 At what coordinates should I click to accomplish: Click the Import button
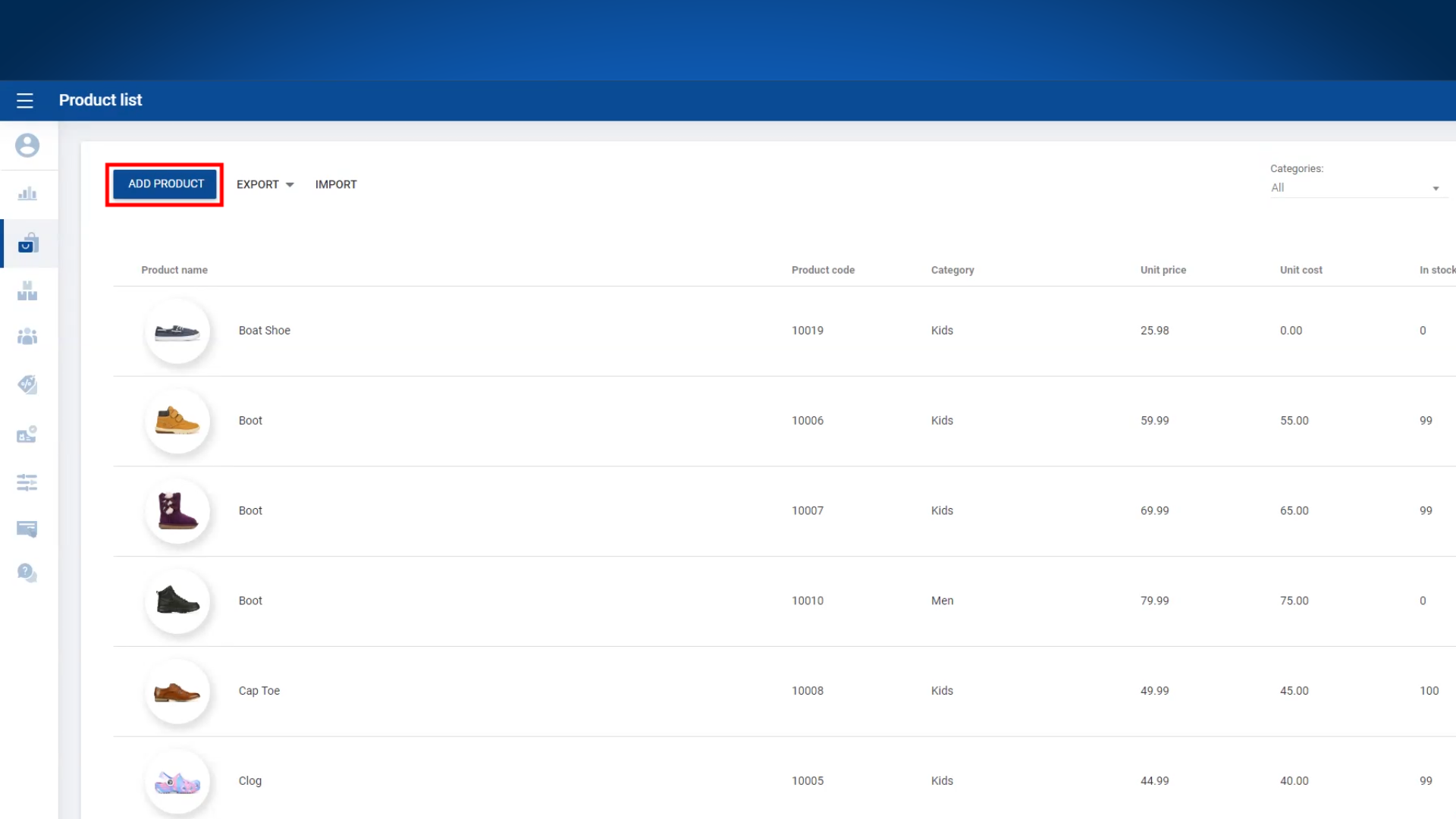[x=336, y=184]
